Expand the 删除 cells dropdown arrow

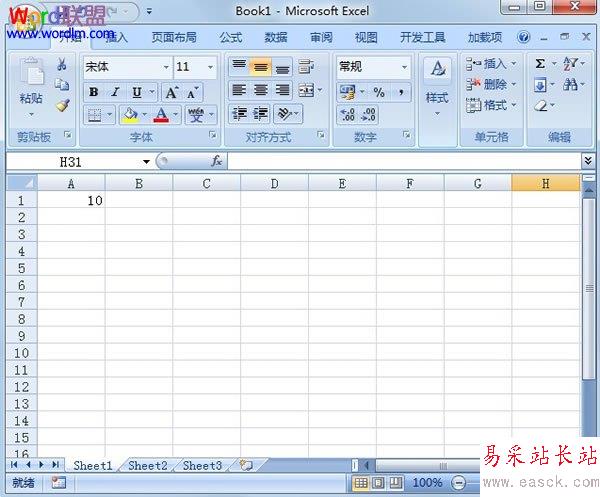[514, 84]
